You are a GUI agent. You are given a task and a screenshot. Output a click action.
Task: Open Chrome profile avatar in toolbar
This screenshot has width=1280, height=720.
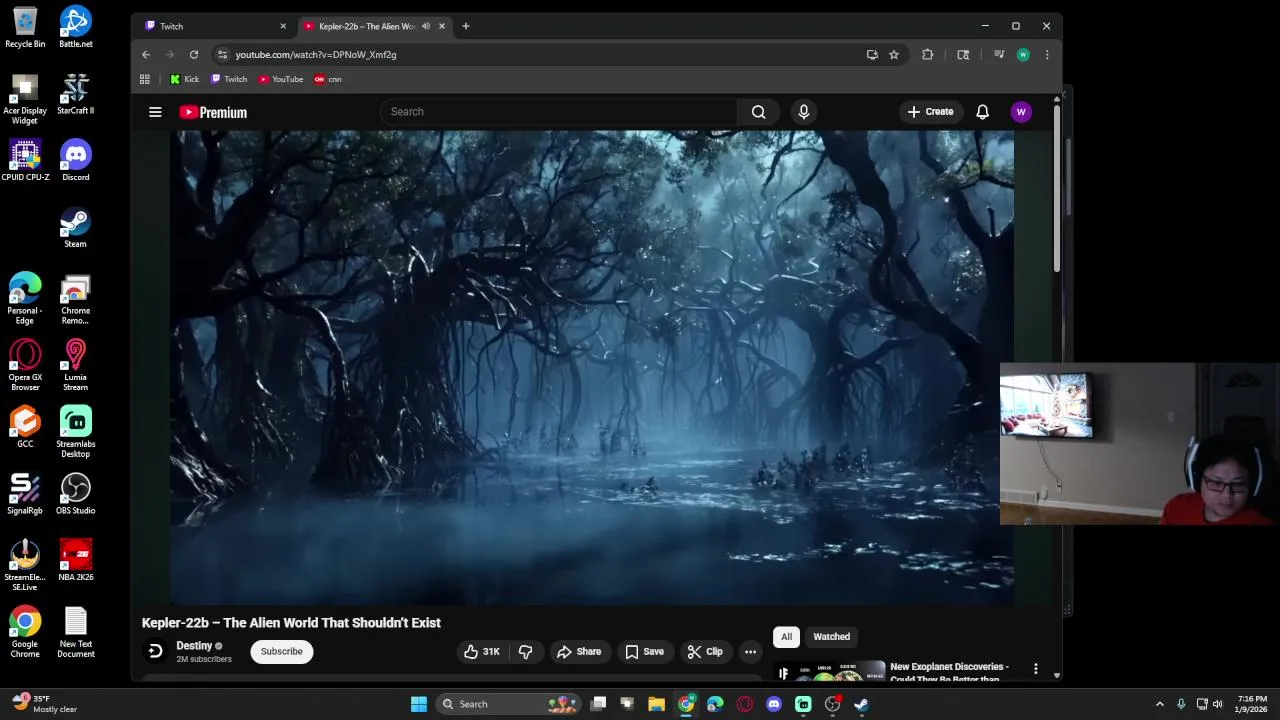click(x=1023, y=55)
